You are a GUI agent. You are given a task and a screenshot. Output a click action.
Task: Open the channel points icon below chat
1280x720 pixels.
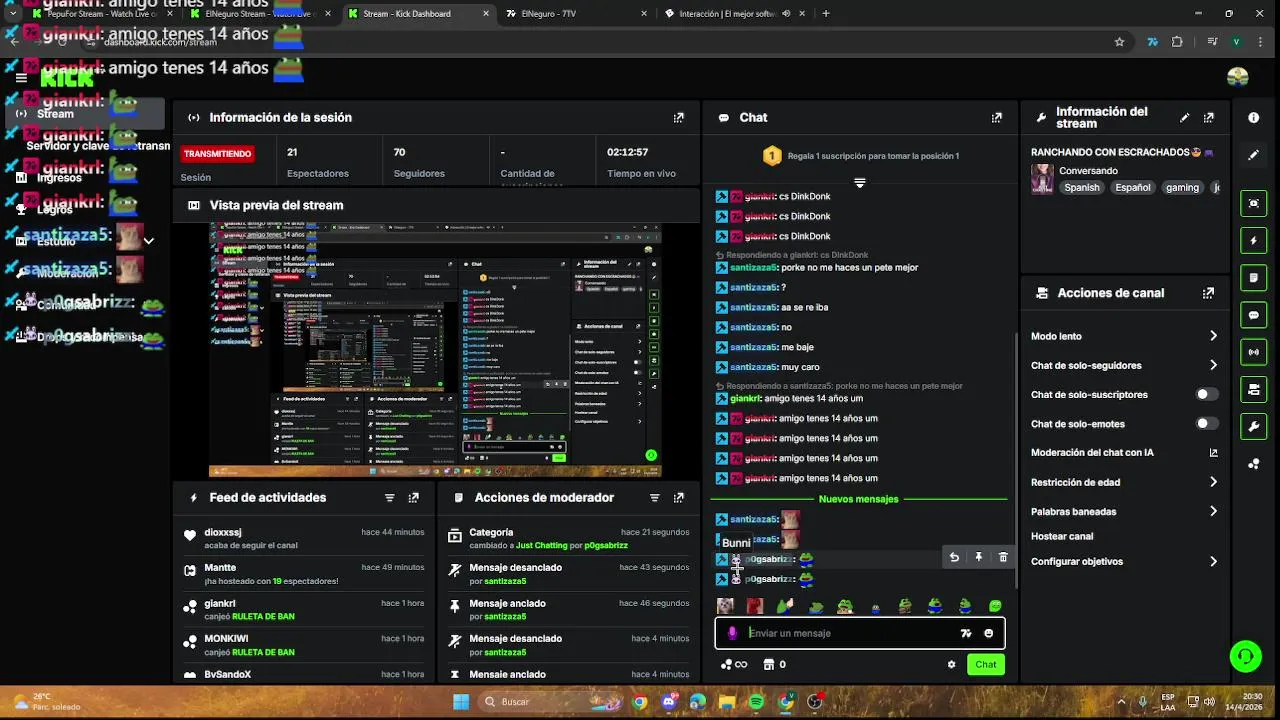734,664
